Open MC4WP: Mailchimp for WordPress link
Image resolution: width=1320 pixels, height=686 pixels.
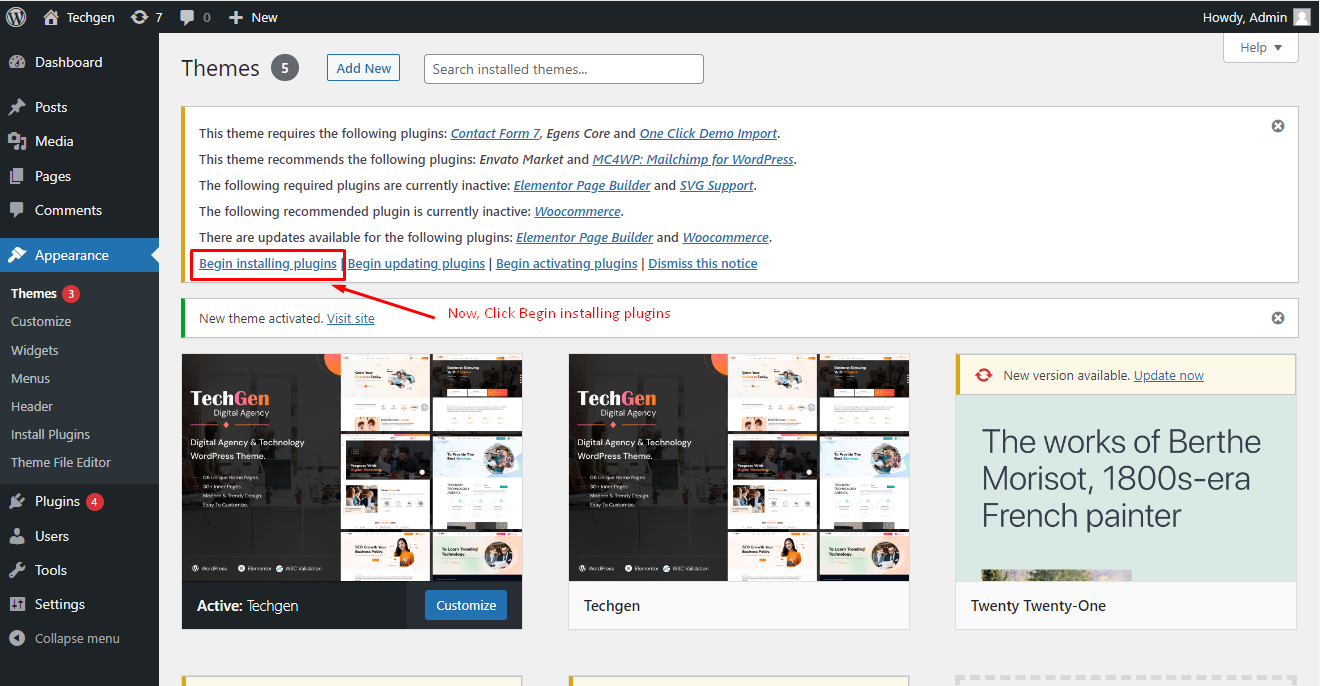pos(693,159)
